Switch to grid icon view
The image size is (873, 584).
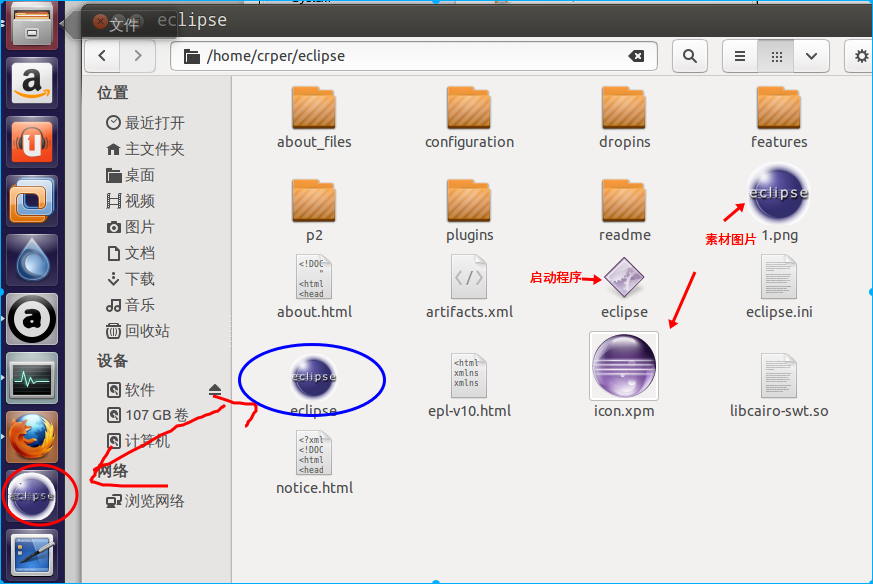[x=776, y=56]
